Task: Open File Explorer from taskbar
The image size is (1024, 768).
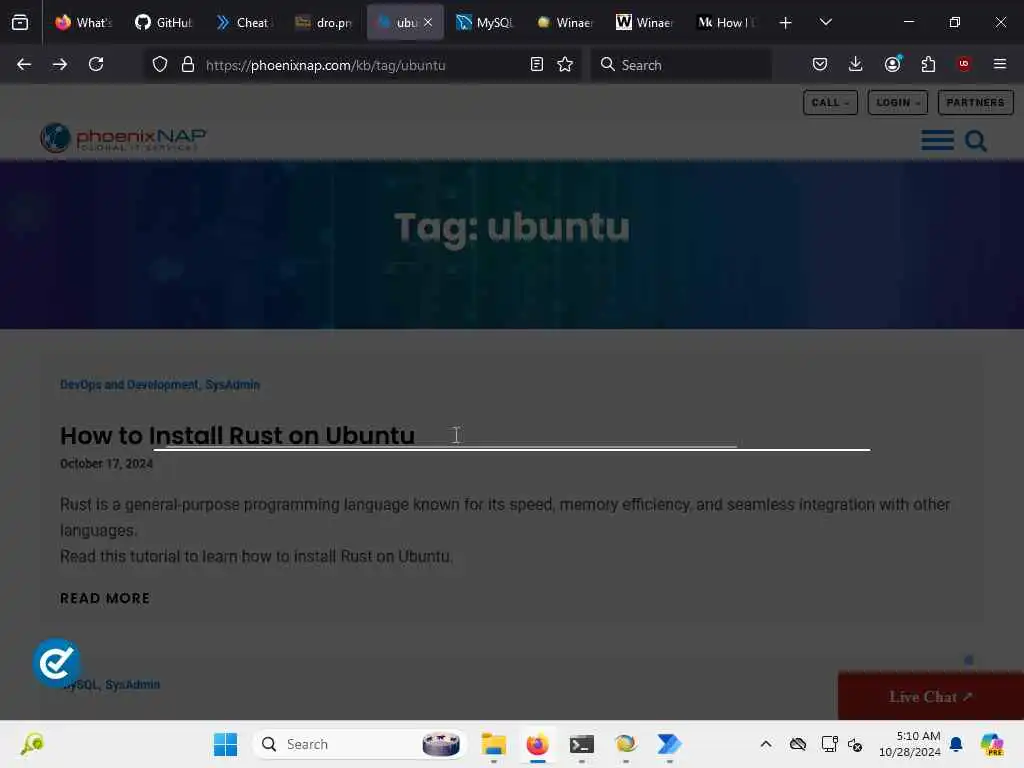Action: point(494,744)
